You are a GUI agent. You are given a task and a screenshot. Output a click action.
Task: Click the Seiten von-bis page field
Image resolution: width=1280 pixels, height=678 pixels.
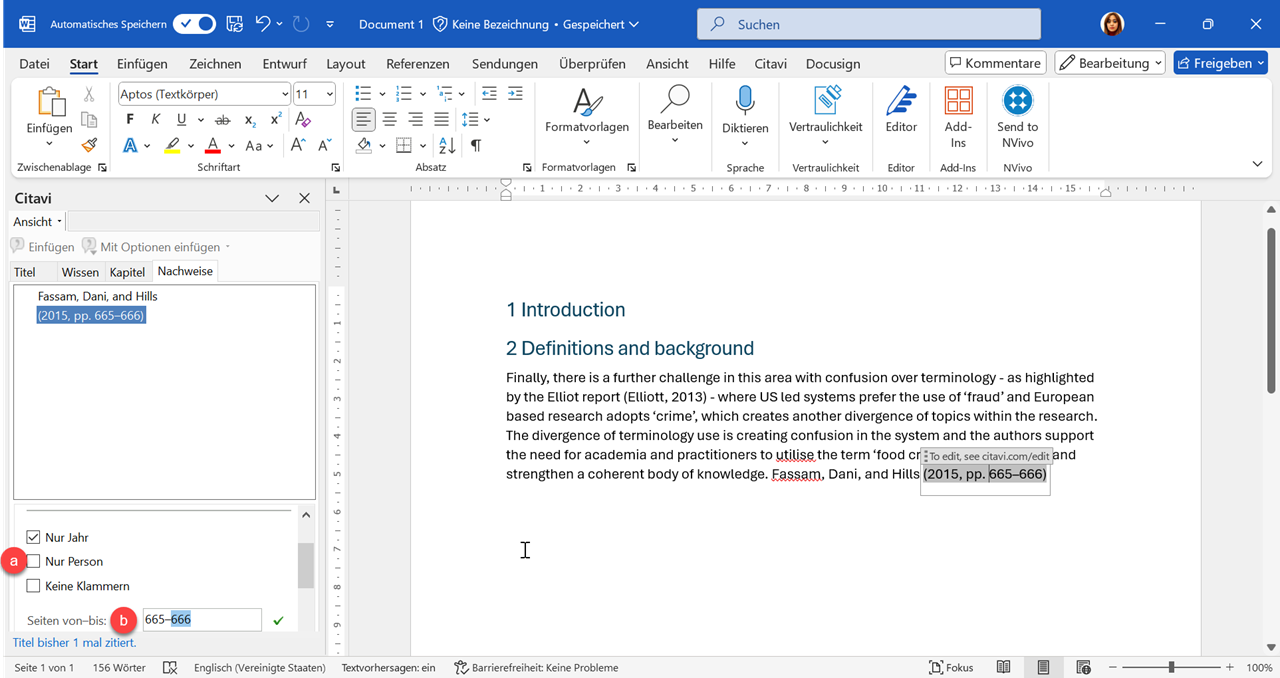tap(202, 620)
